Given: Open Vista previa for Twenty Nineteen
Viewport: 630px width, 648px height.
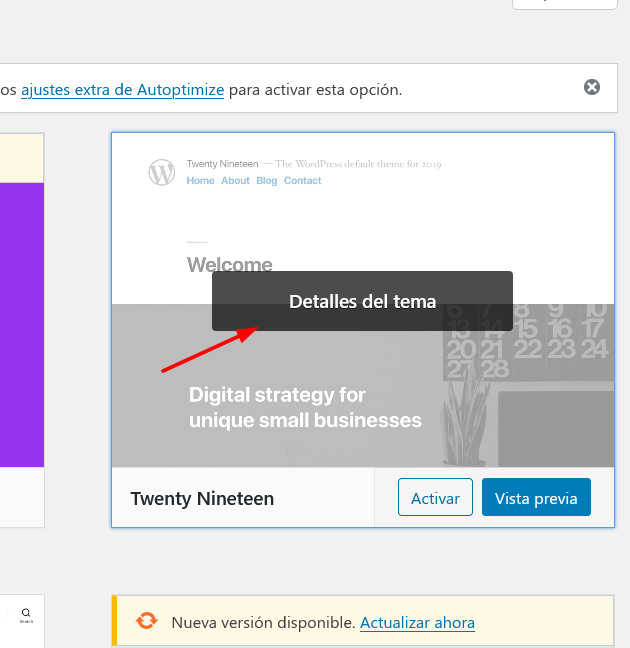Looking at the screenshot, I should 536,497.
